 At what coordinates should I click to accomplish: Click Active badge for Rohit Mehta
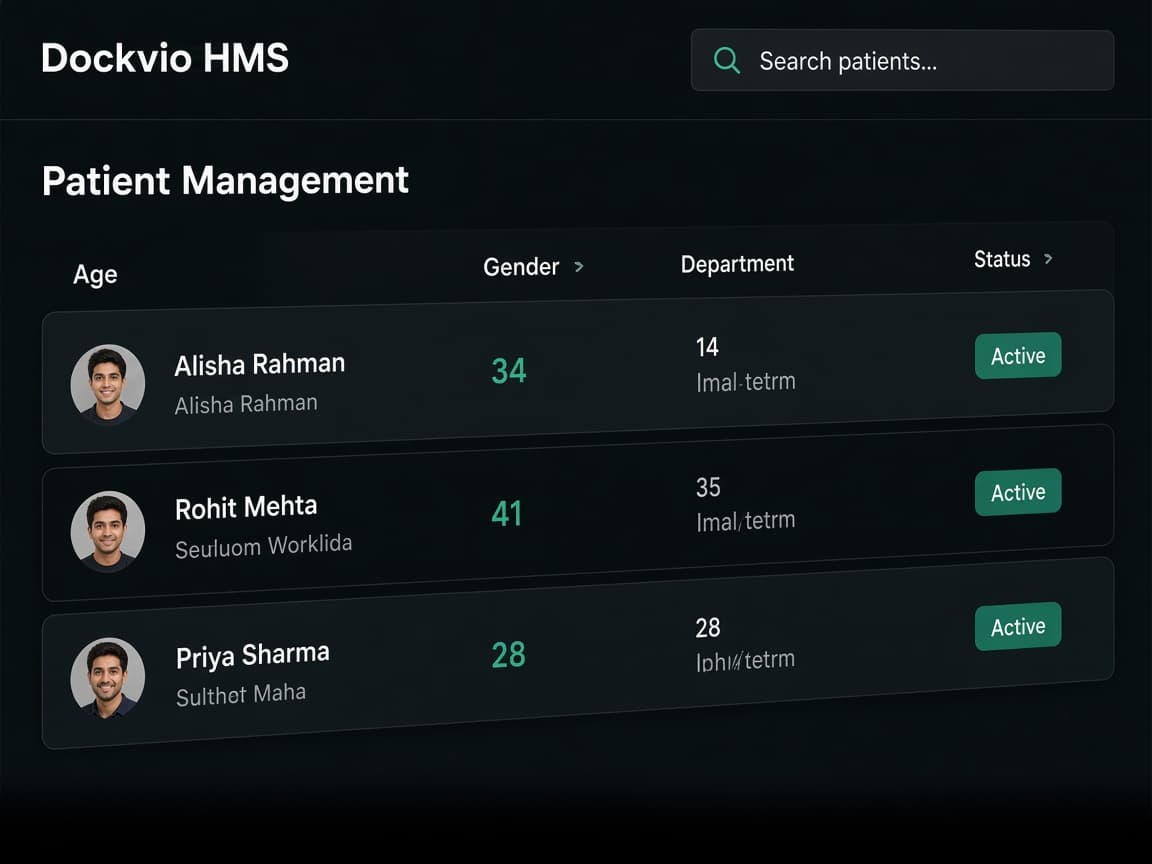[x=1018, y=492]
